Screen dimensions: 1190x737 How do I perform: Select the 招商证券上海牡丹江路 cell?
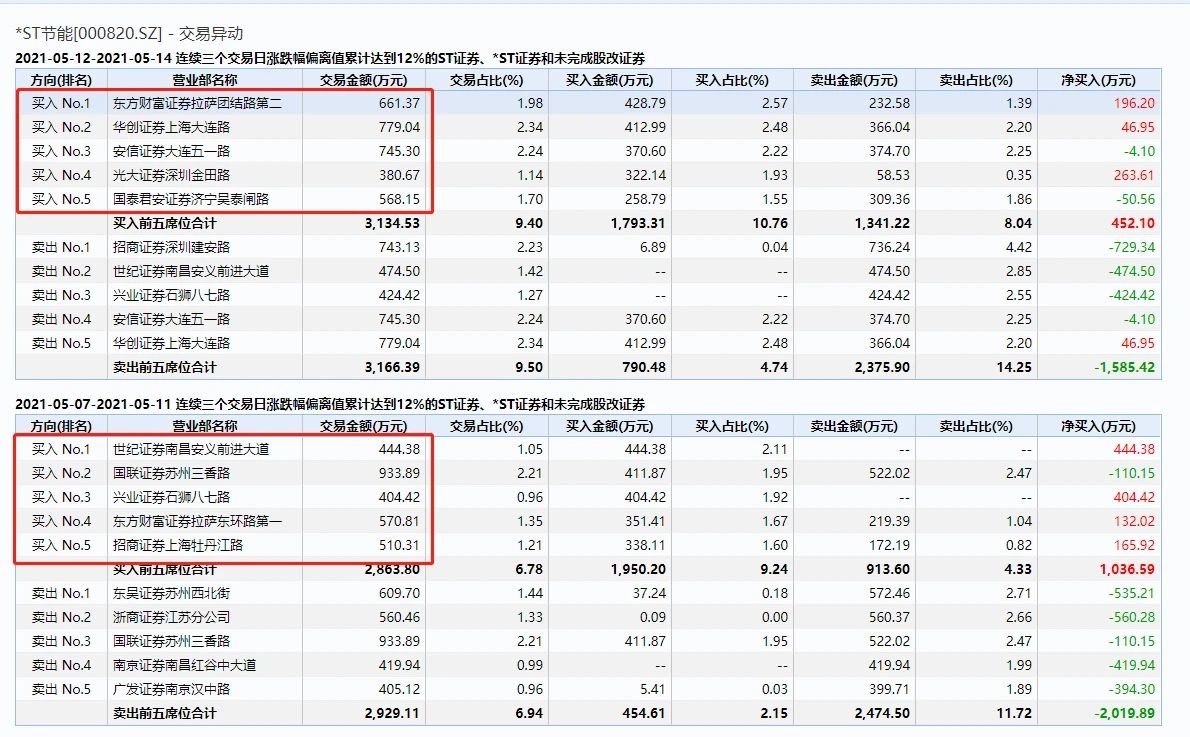click(178, 545)
